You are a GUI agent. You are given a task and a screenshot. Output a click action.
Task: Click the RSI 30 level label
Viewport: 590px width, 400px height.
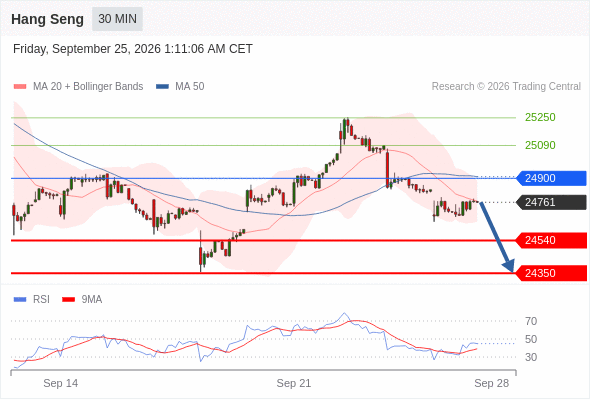point(531,357)
